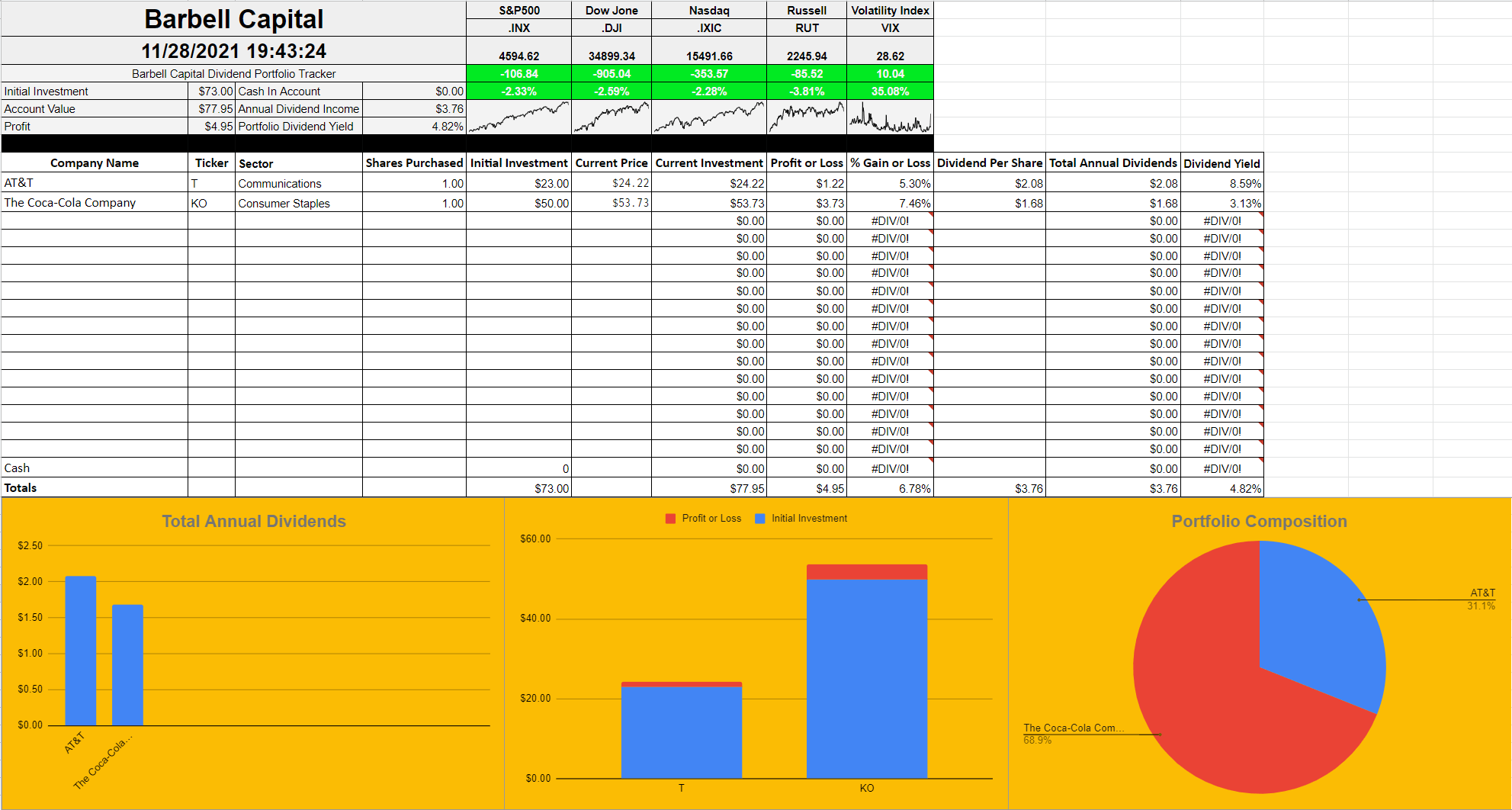Select the Sector column header
The image size is (1512, 810).
[299, 162]
